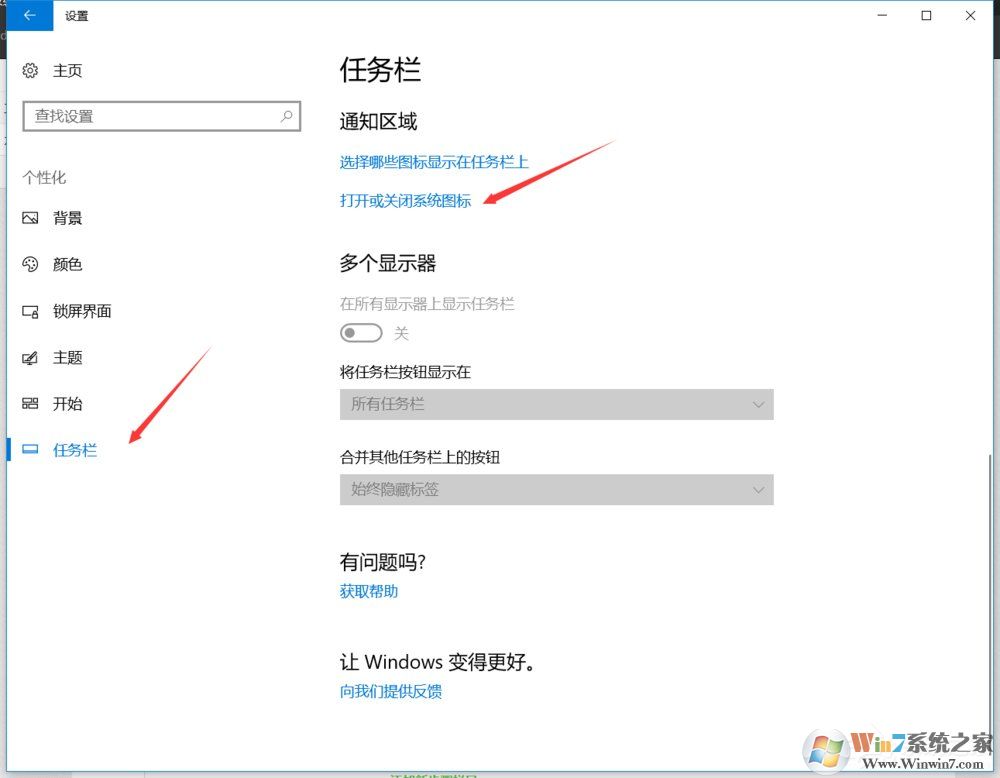
Task: Toggle 在所有显示器上显示任务栏 on
Action: click(x=361, y=332)
